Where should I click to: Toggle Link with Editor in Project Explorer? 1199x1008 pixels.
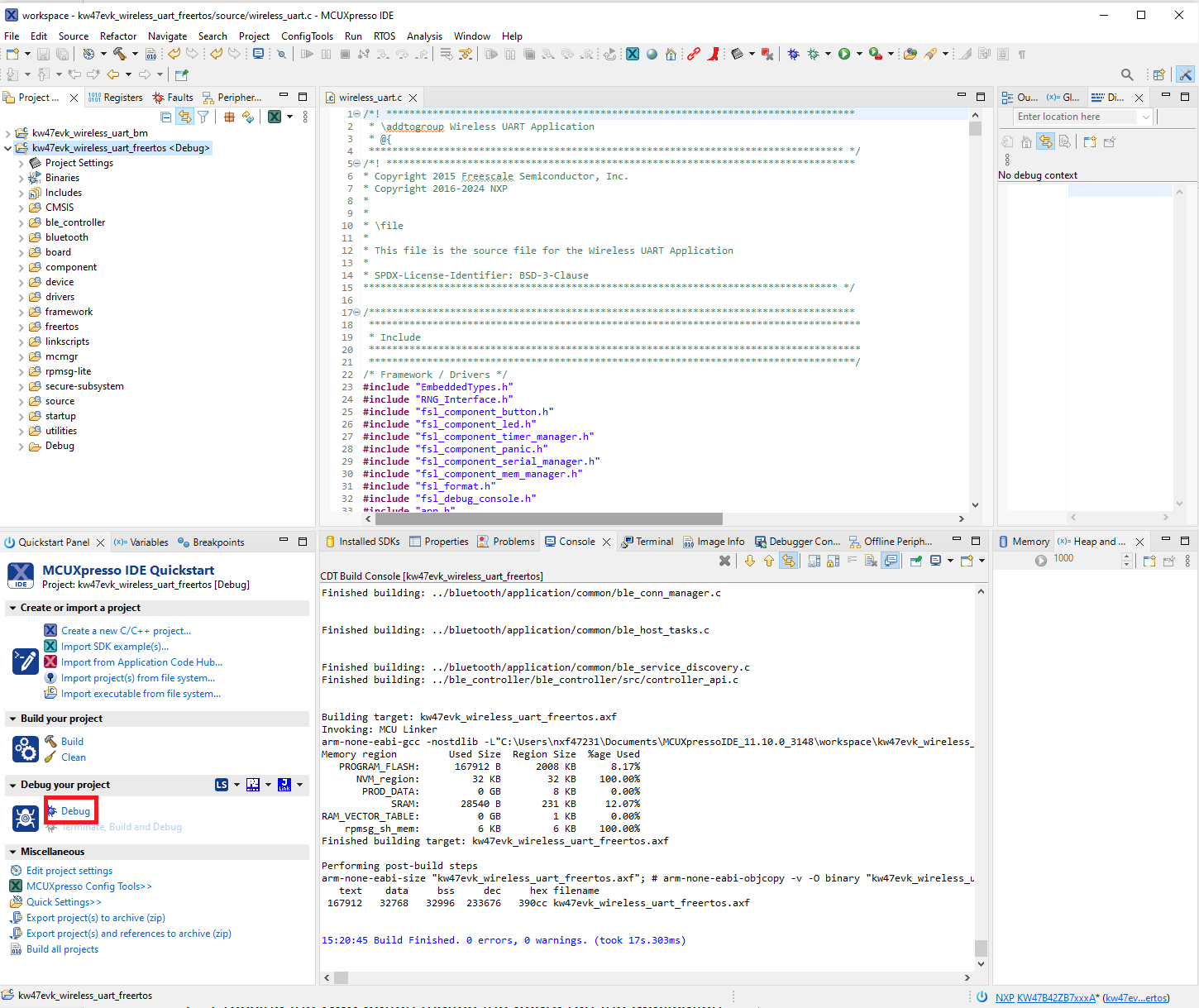tap(184, 117)
